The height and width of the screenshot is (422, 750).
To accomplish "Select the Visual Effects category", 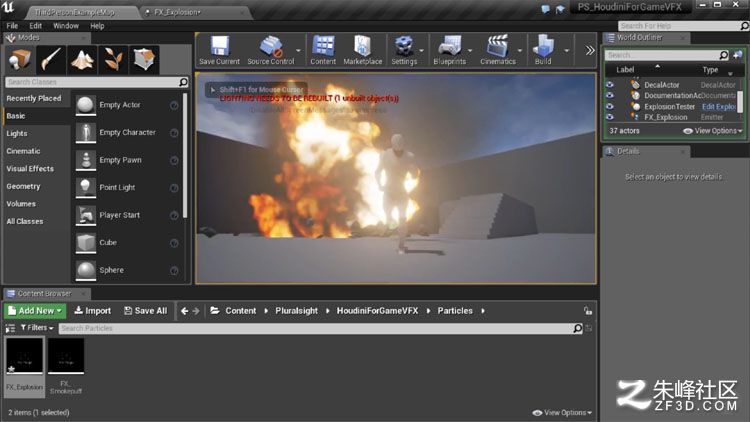I will pyautogui.click(x=30, y=169).
